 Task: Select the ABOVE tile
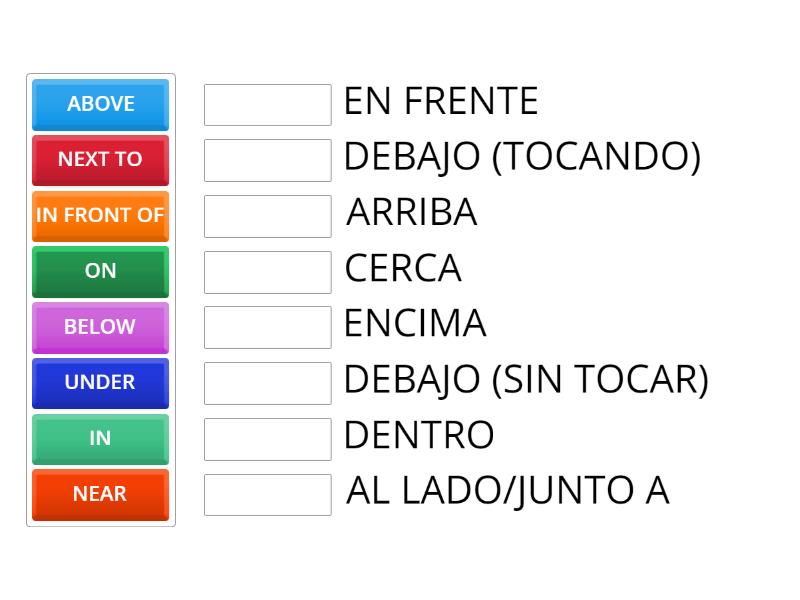click(100, 104)
